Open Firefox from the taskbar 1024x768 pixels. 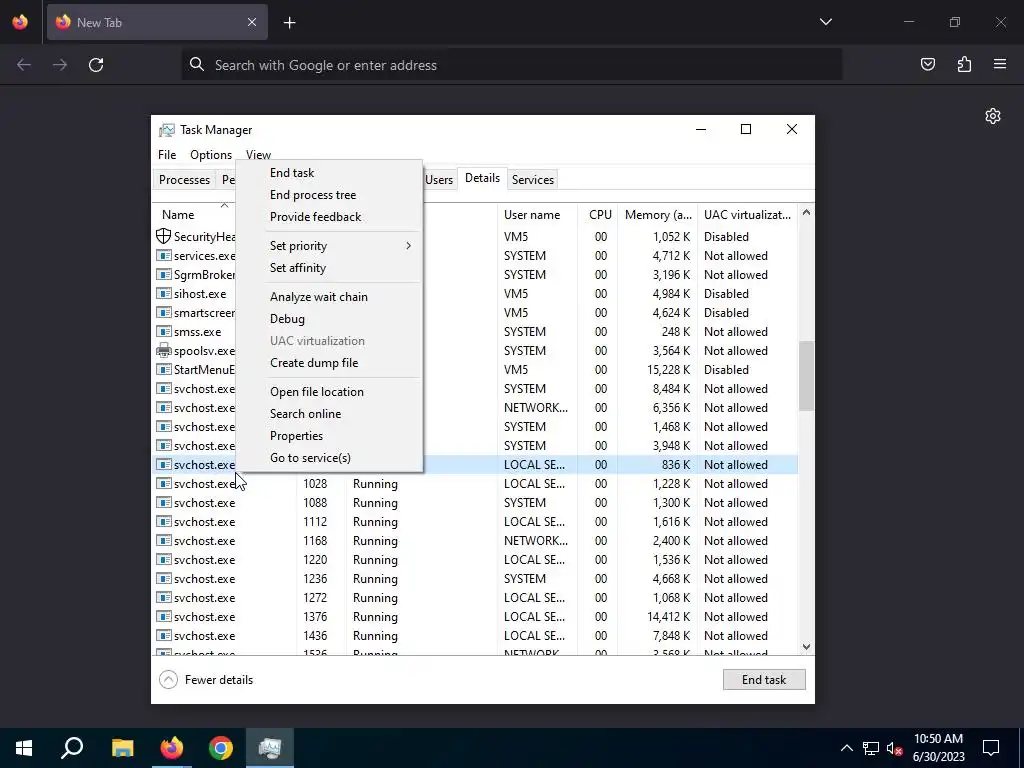pyautogui.click(x=172, y=748)
